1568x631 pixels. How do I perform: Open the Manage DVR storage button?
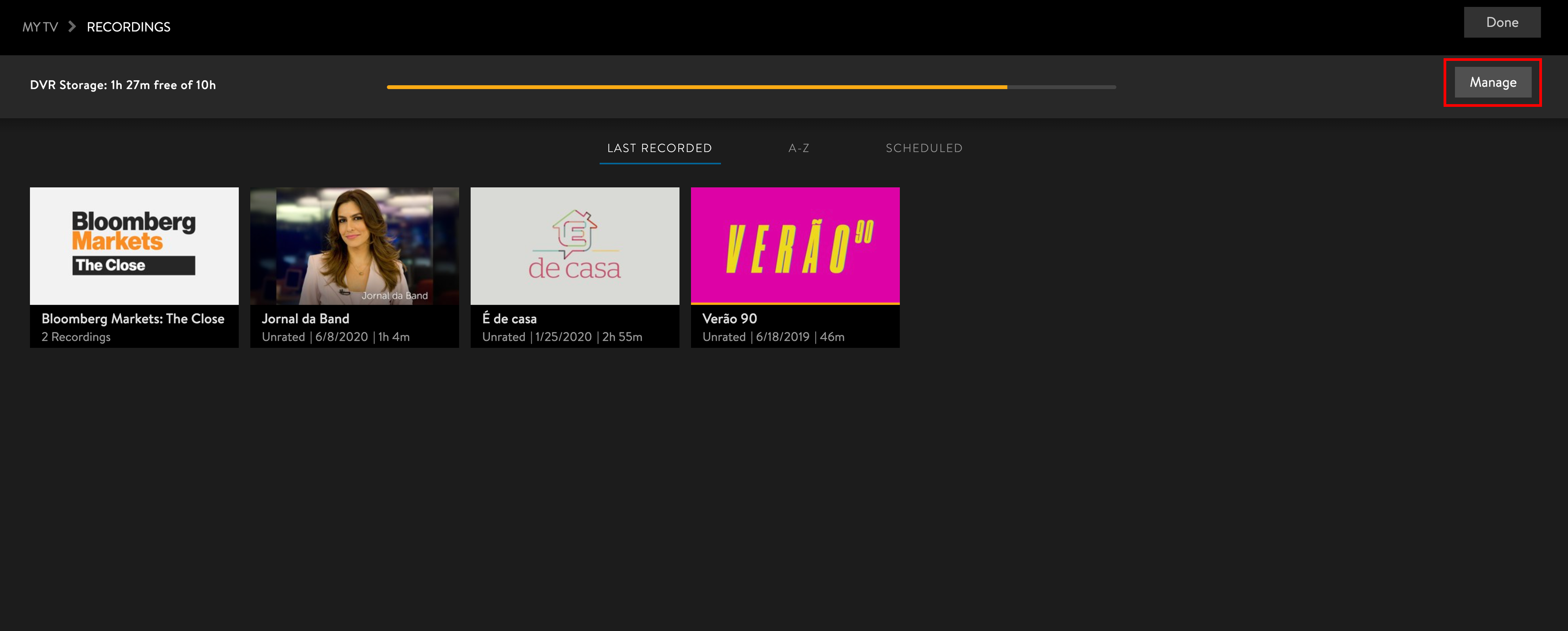(x=1493, y=82)
